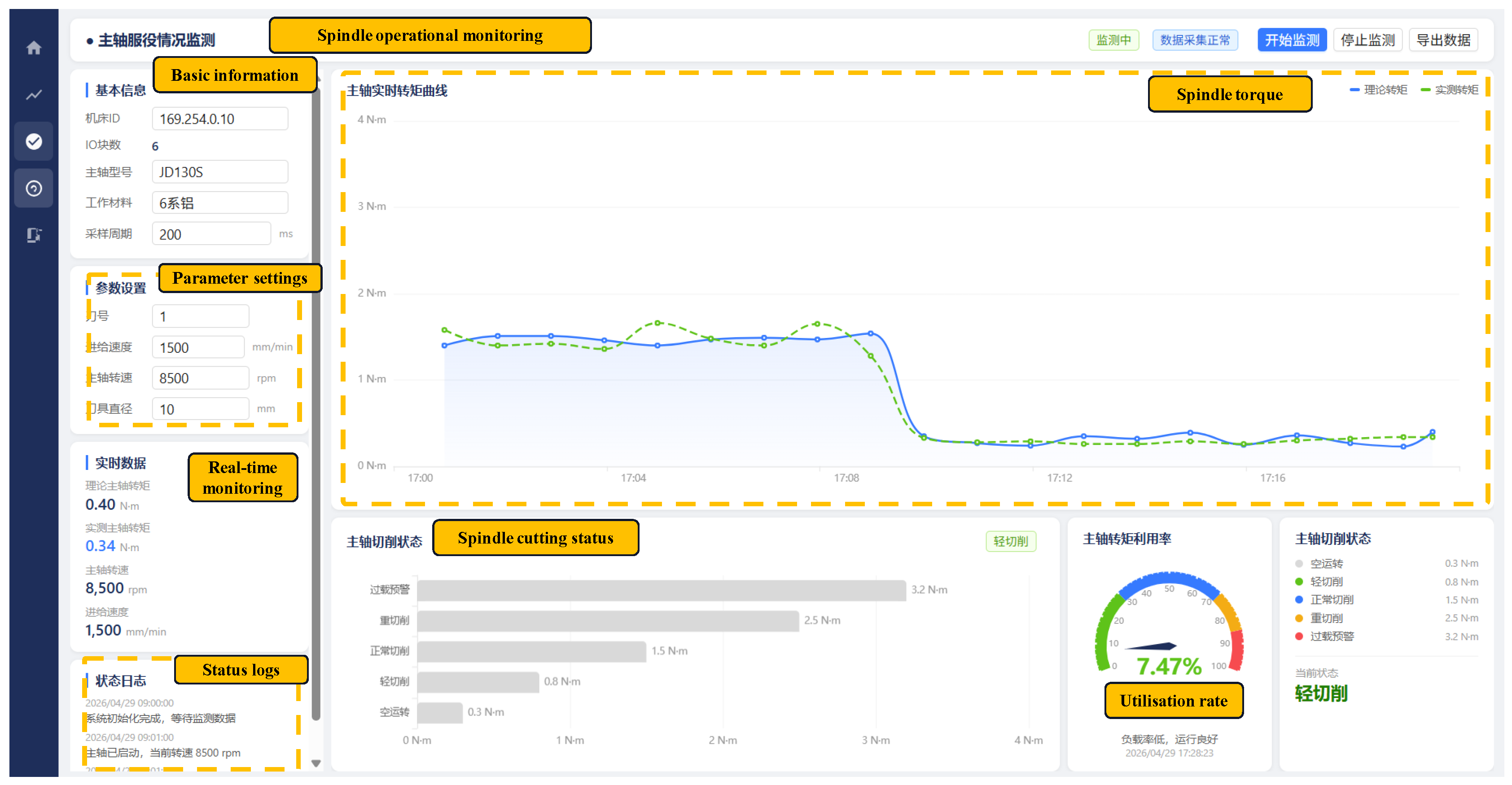The width and height of the screenshot is (1512, 785).
Task: Open the circular gauge sidebar icon
Action: pyautogui.click(x=34, y=189)
